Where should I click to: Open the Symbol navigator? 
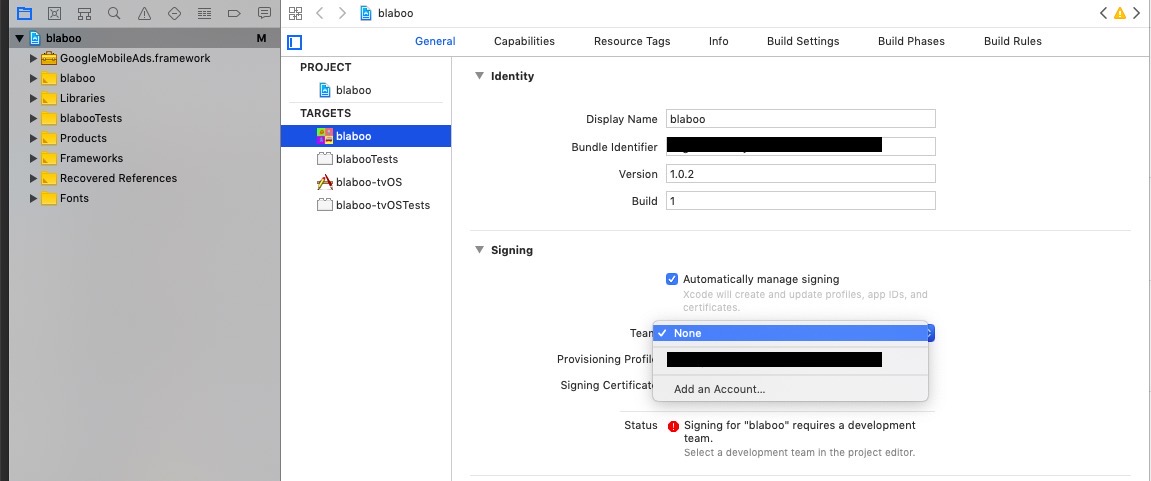coord(84,13)
